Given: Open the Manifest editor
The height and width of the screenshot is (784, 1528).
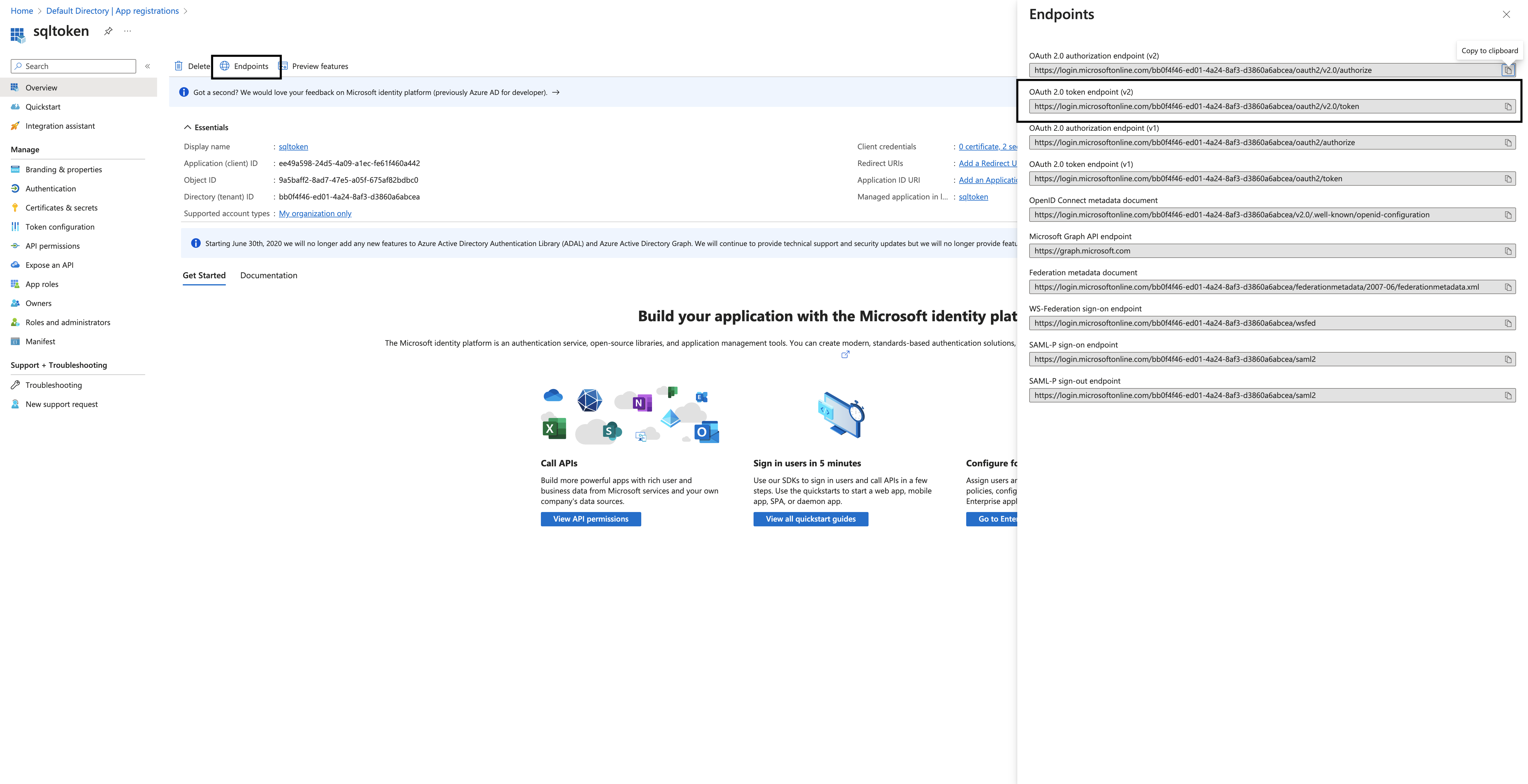Looking at the screenshot, I should click(40, 341).
